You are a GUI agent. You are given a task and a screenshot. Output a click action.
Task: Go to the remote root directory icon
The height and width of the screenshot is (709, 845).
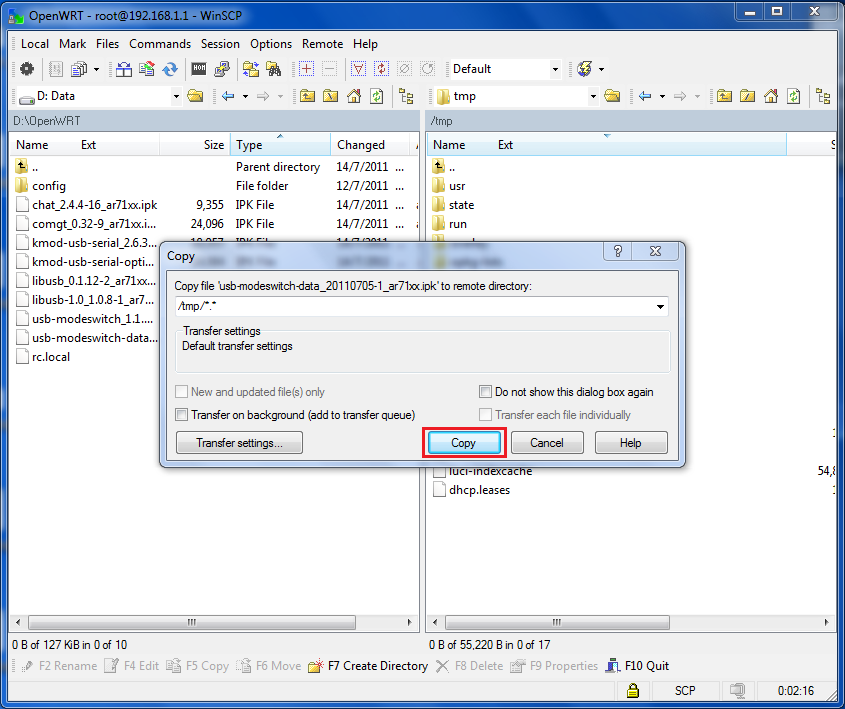click(747, 96)
